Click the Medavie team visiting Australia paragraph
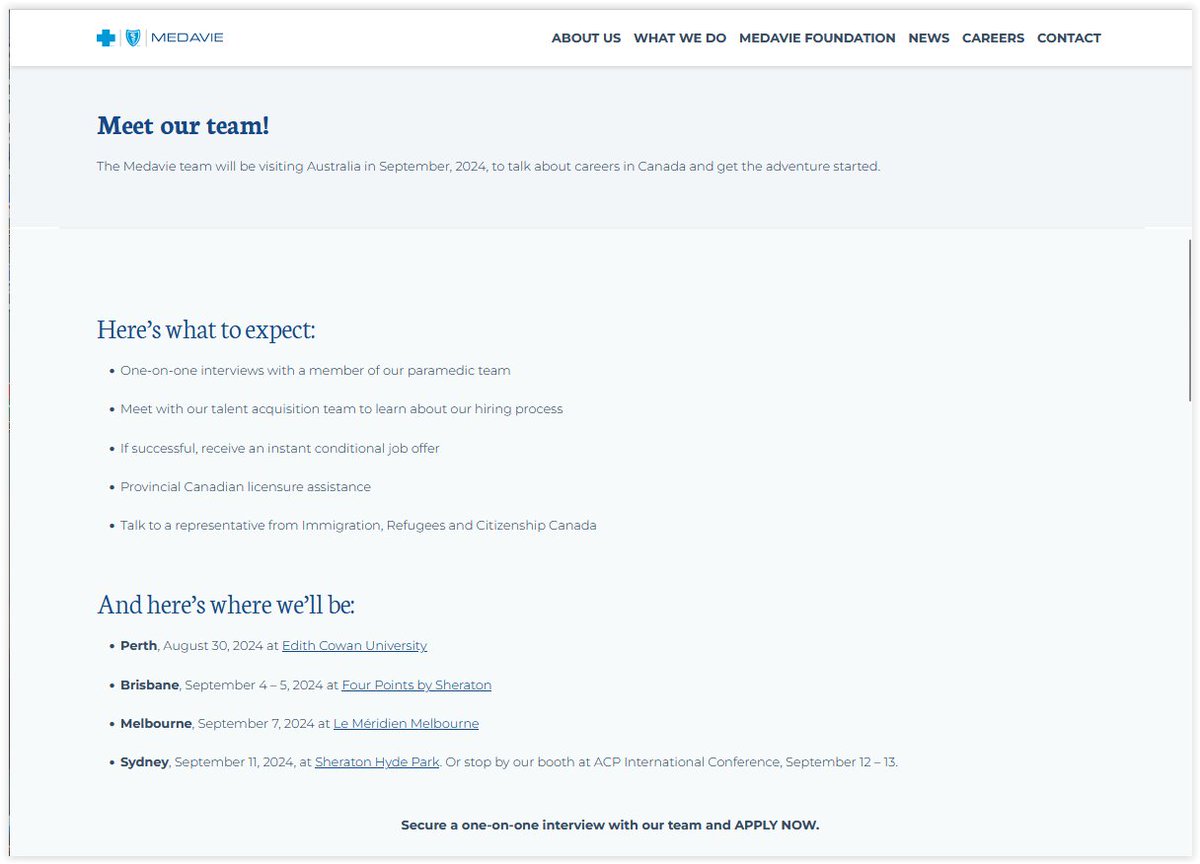The width and height of the screenshot is (1200, 864). [x=488, y=166]
